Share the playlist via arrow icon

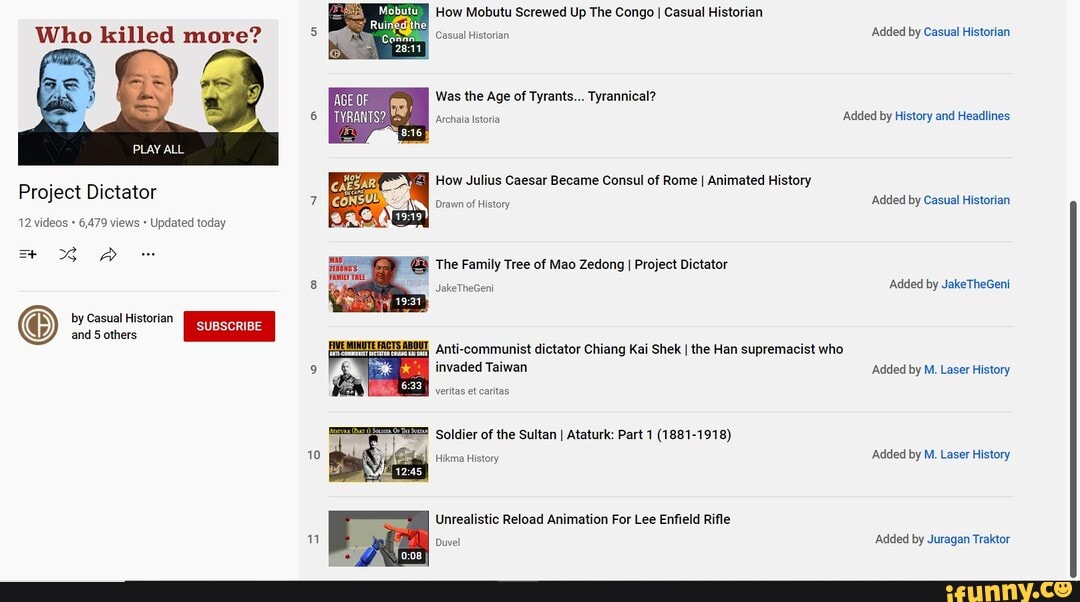(x=108, y=254)
